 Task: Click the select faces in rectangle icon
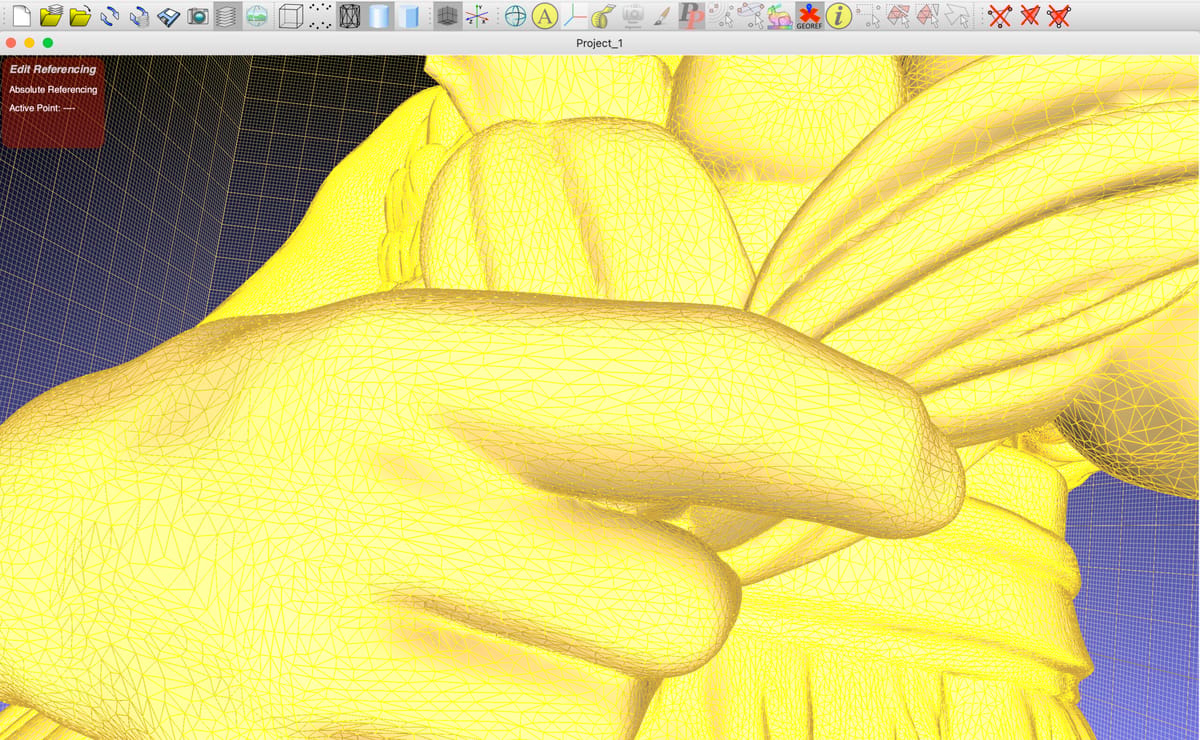point(897,15)
